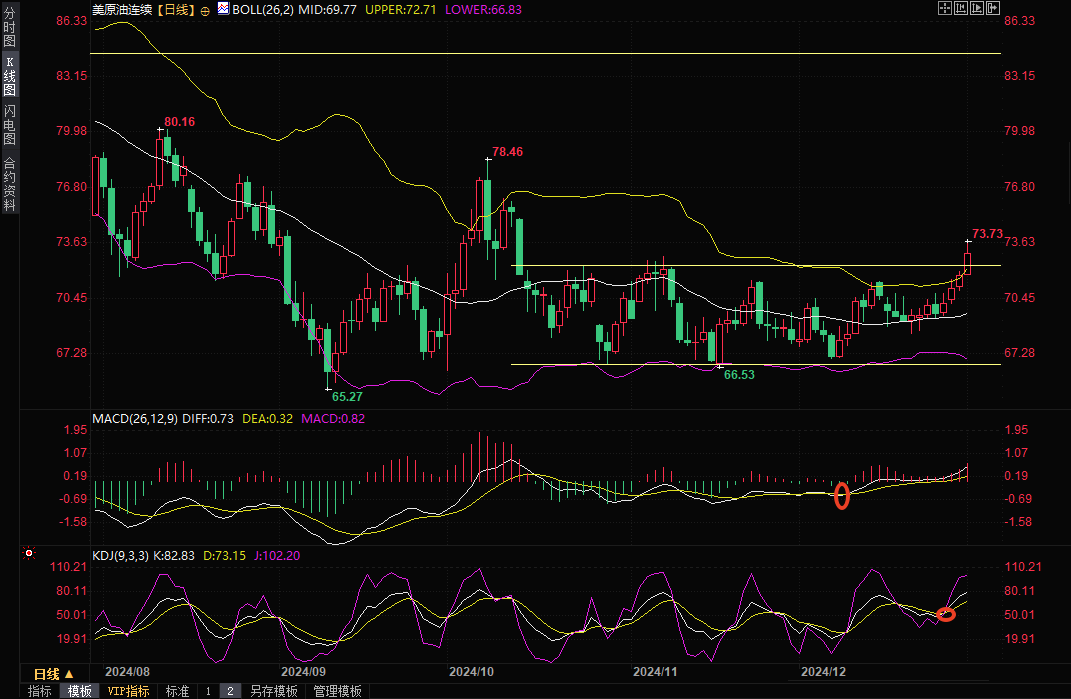The width and height of the screenshot is (1071, 699).
Task: Click the chart playback icon at top right
Action: [977, 8]
